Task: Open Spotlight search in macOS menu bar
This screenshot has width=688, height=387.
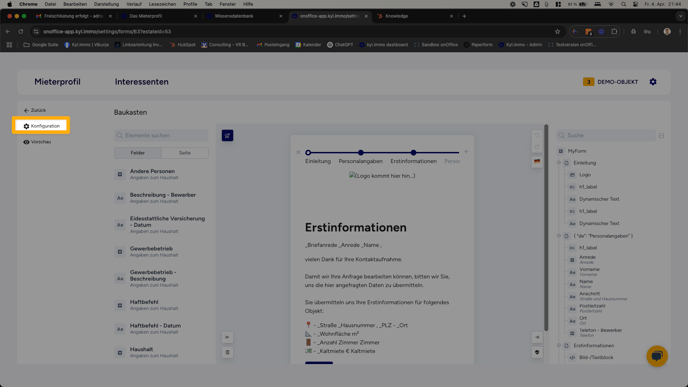Action: click(x=624, y=4)
